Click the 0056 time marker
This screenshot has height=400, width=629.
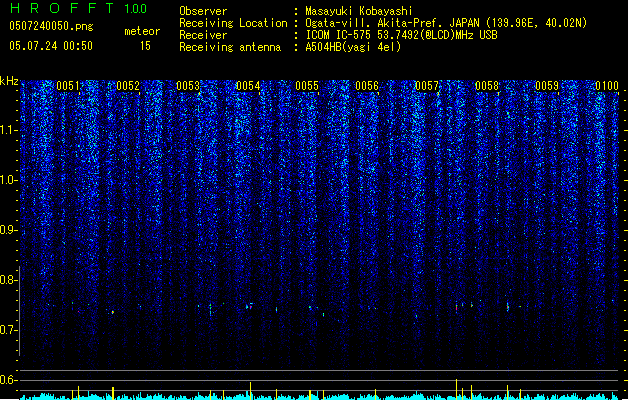point(367,86)
